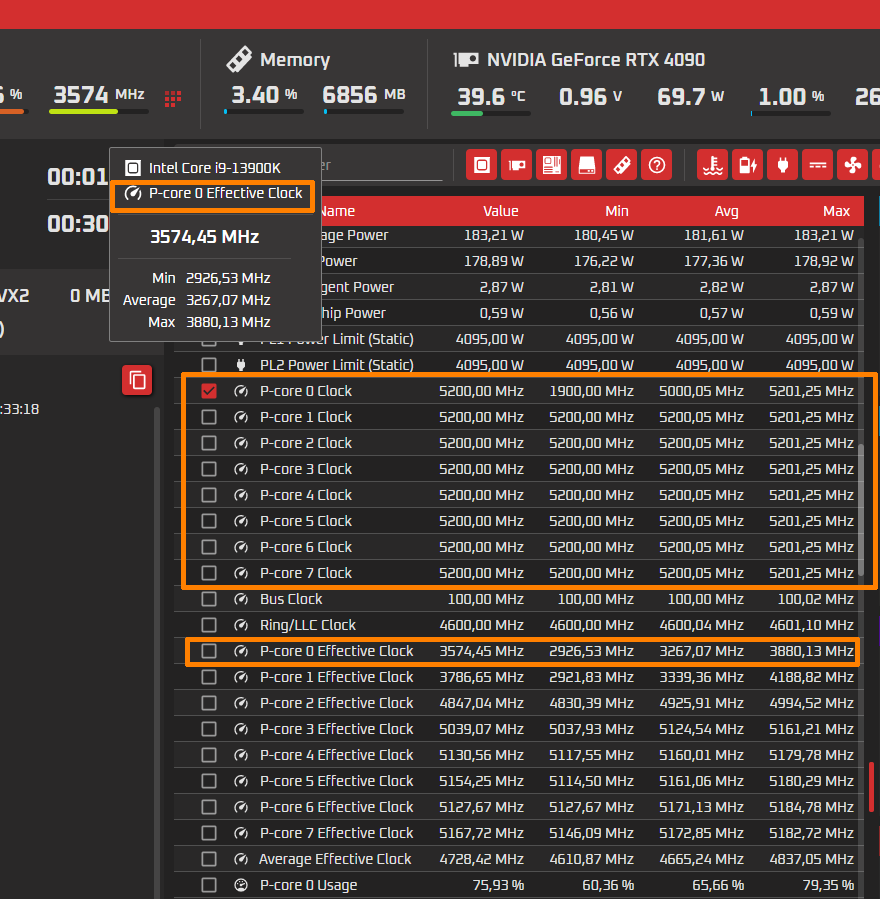Viewport: 880px width, 899px height.
Task: Click the sensor table vertical scrollbar
Action: pos(861,510)
